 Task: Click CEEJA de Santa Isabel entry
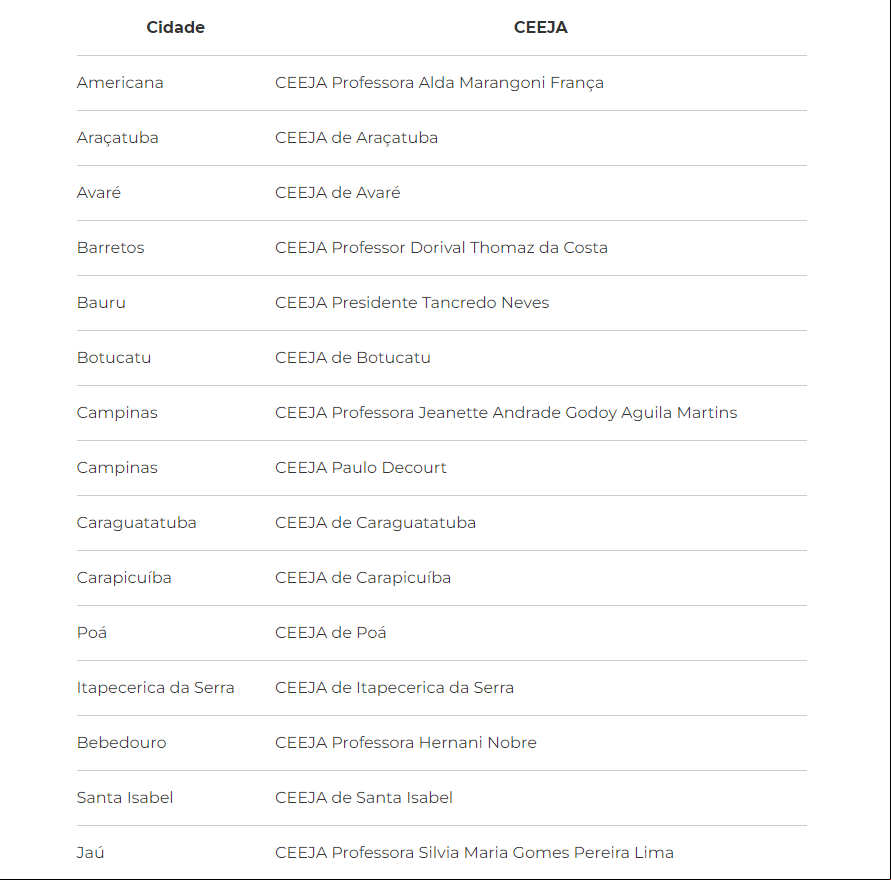[364, 798]
